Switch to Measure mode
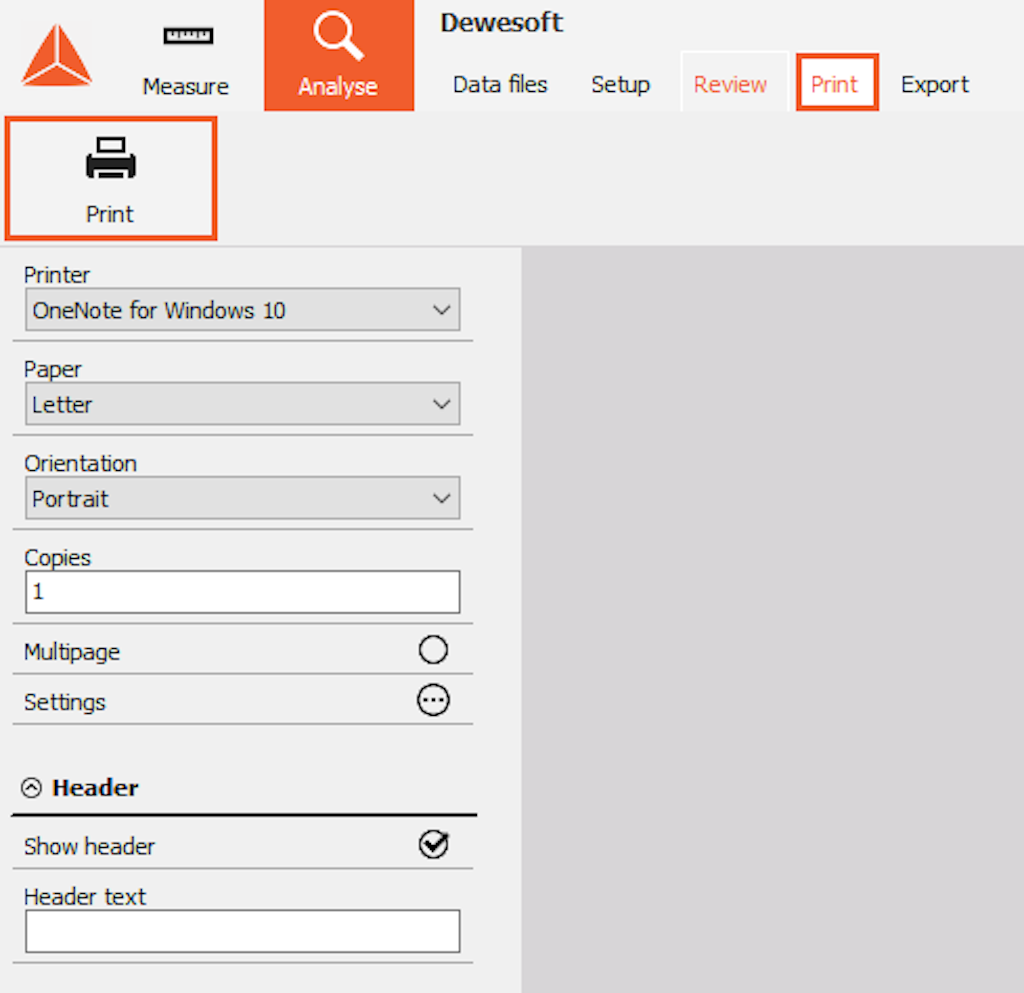The height and width of the screenshot is (993, 1024). point(186,61)
